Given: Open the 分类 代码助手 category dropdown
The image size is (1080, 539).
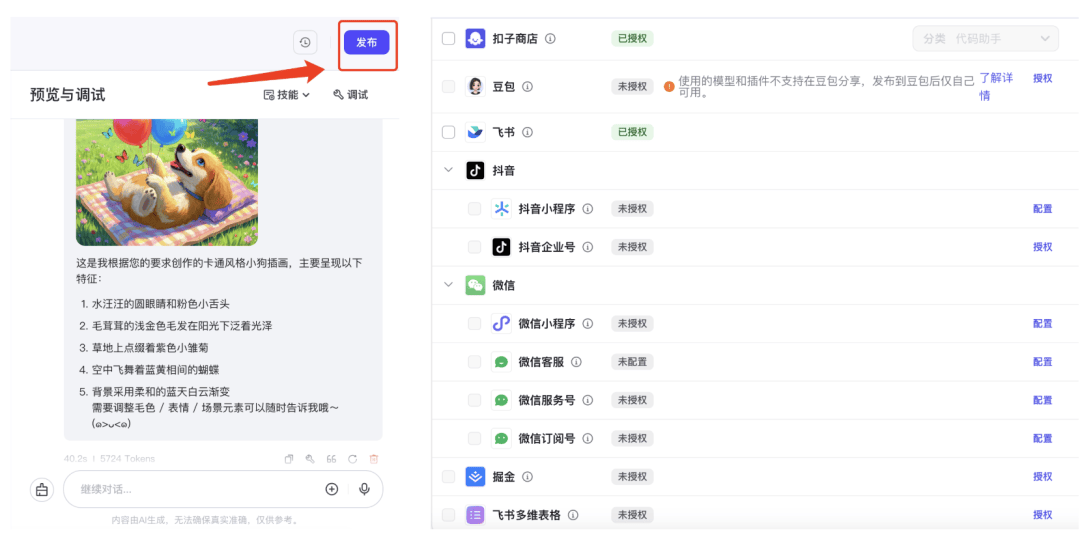Looking at the screenshot, I should 986,39.
